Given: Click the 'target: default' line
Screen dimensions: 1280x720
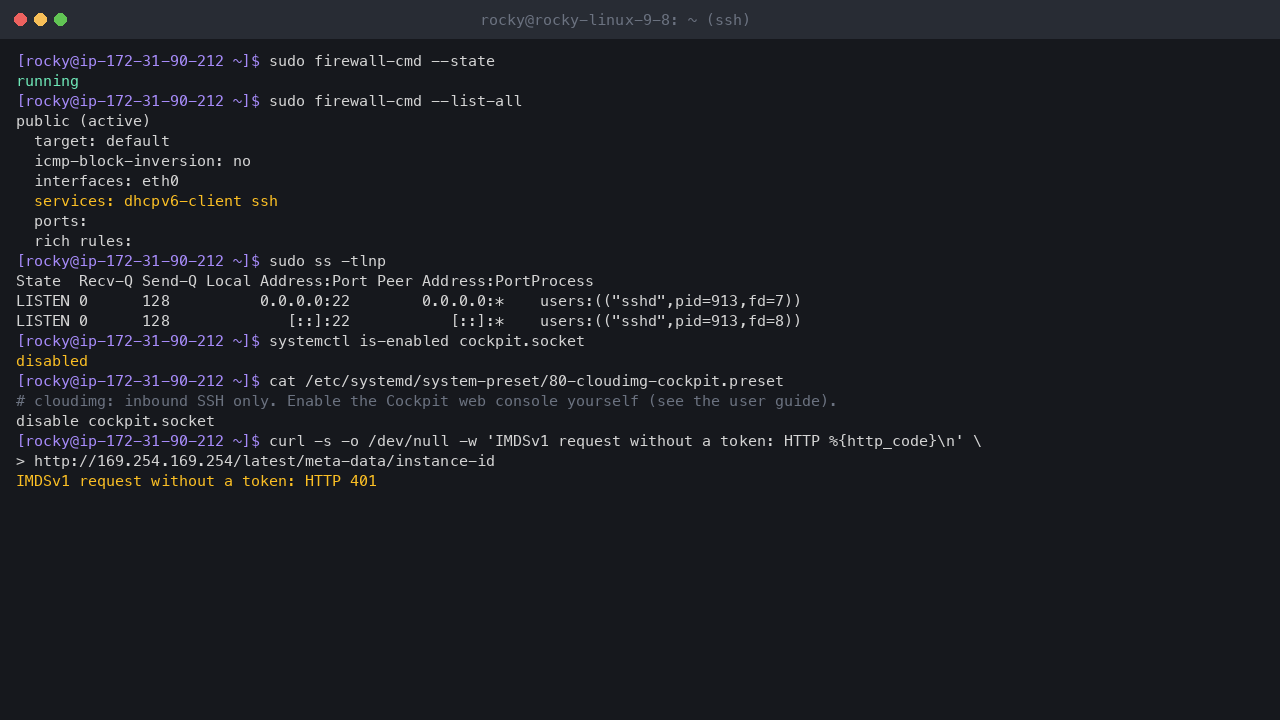Looking at the screenshot, I should (102, 141).
